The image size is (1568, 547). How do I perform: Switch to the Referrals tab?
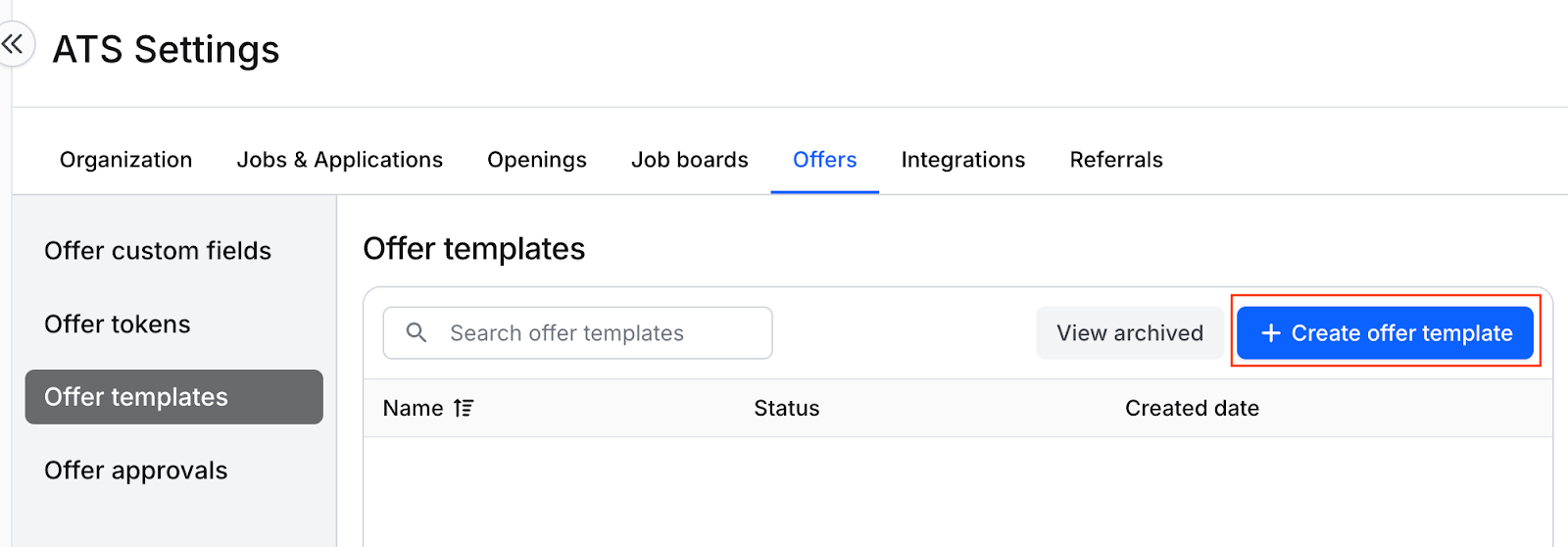1116,160
